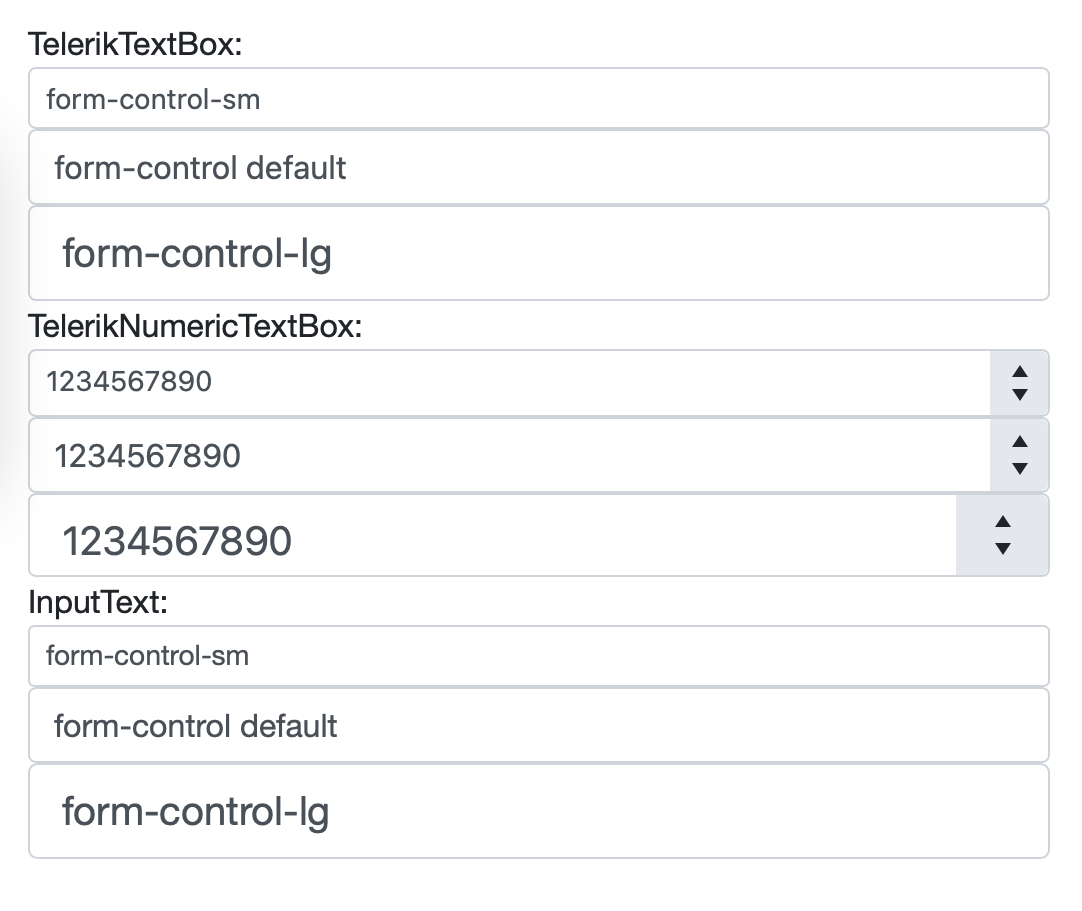Select the InputText form-control-lg field

(538, 811)
